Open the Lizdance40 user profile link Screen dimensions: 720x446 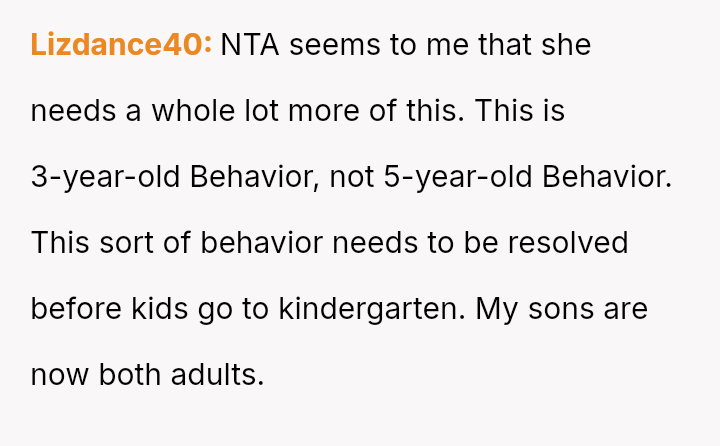point(120,45)
